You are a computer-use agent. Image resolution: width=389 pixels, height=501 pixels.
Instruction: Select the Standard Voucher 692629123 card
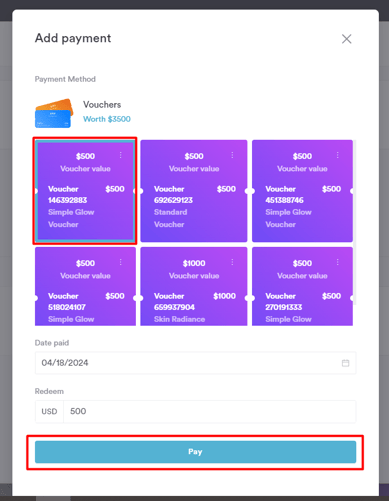194,191
